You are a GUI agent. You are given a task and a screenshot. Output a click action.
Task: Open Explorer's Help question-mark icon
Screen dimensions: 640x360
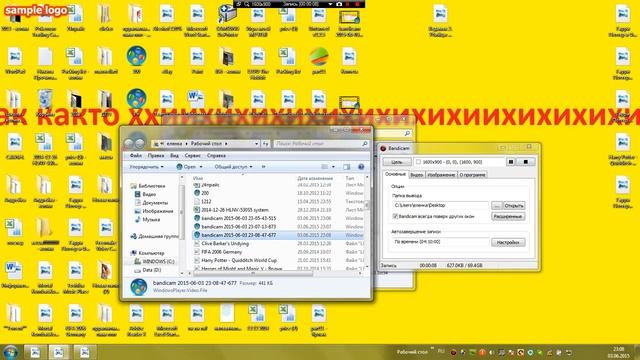coord(361,167)
